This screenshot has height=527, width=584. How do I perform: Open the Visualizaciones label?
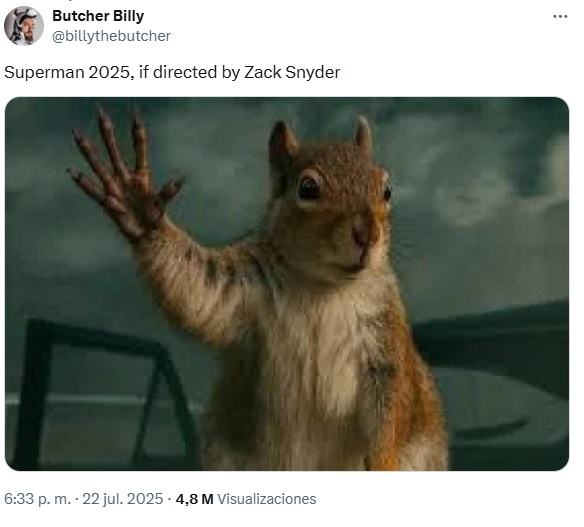[267, 499]
